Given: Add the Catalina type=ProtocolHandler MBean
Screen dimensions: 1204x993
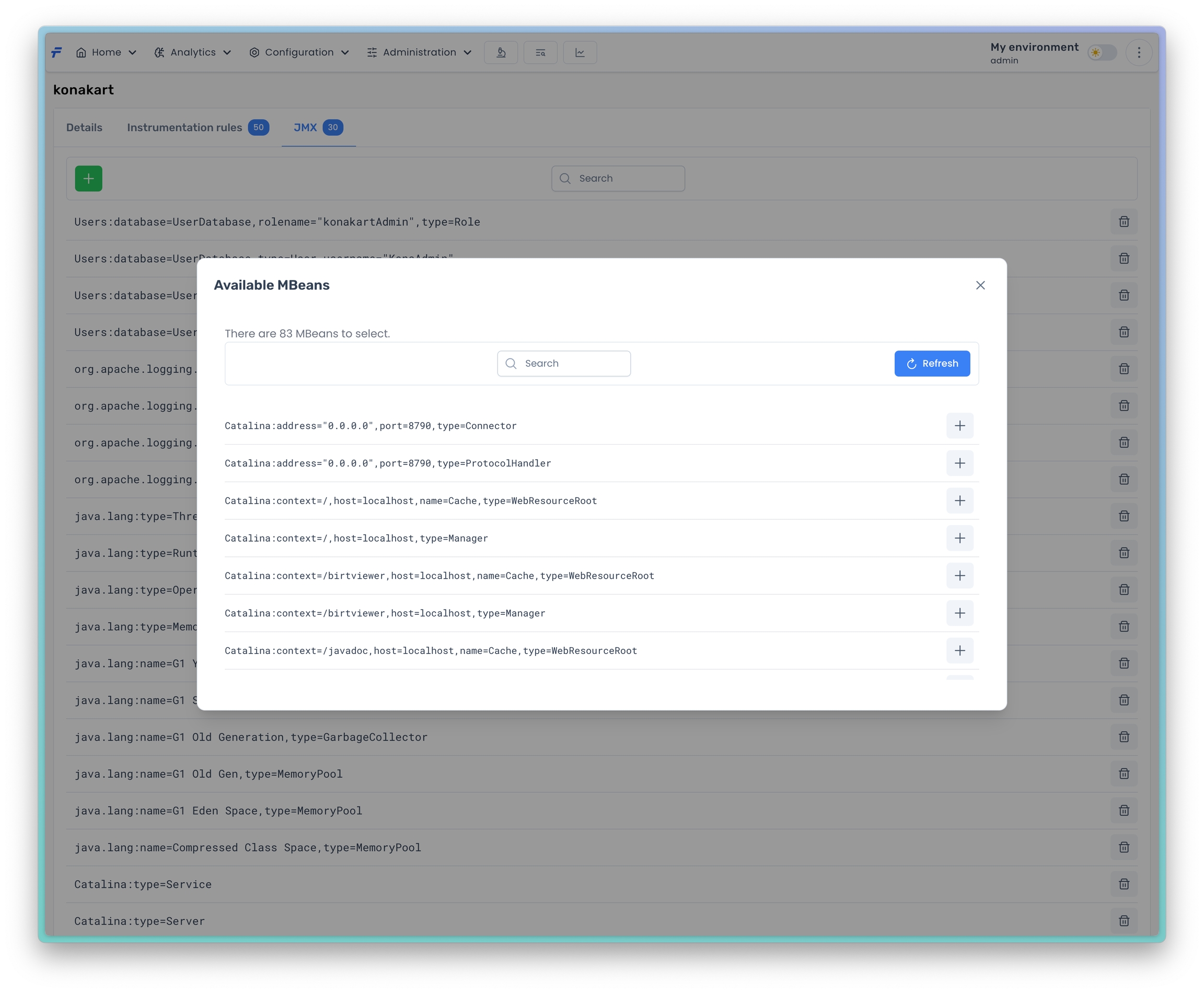Looking at the screenshot, I should click(x=959, y=463).
